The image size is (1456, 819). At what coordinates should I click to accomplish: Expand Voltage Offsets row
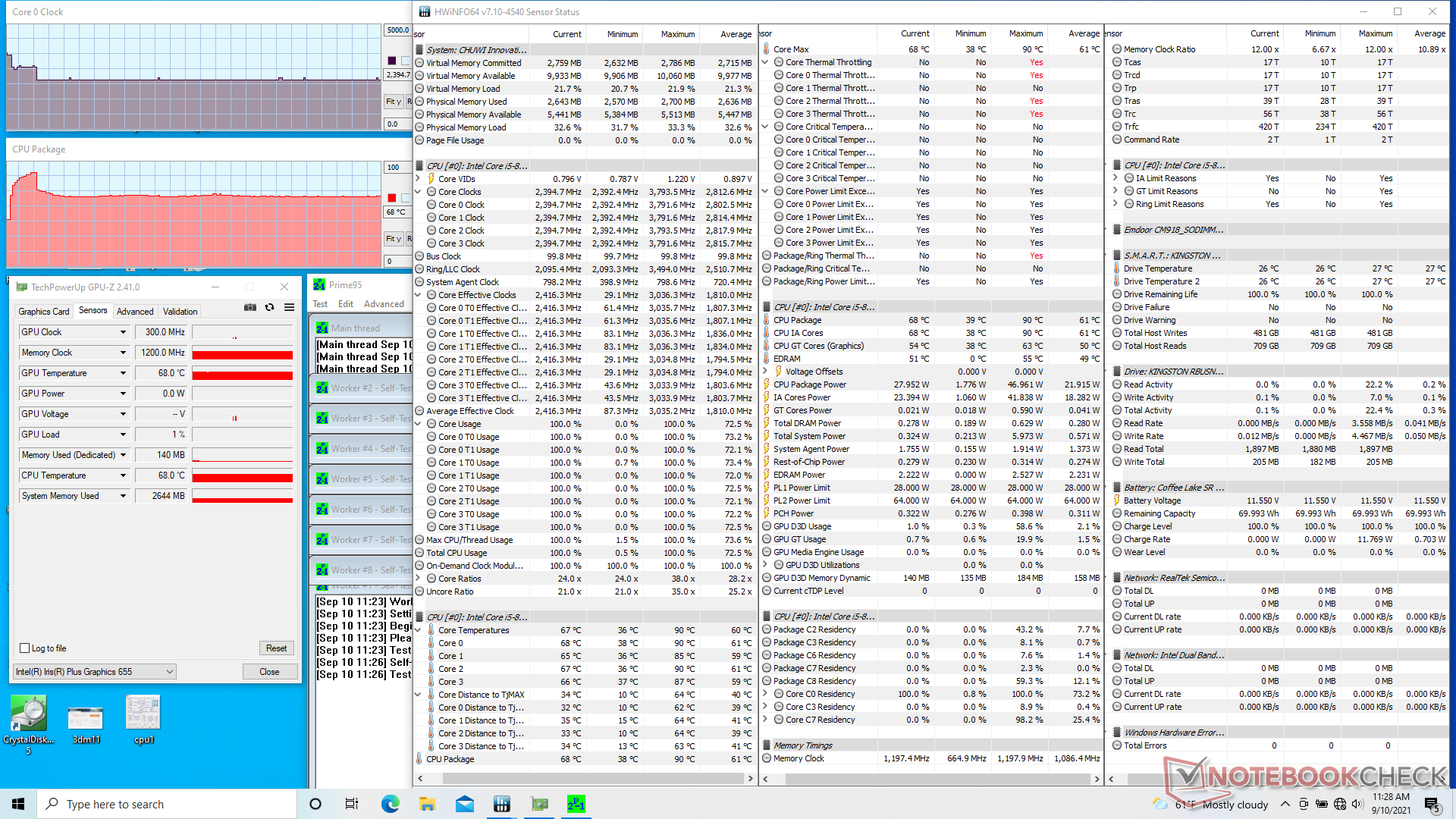tap(765, 372)
